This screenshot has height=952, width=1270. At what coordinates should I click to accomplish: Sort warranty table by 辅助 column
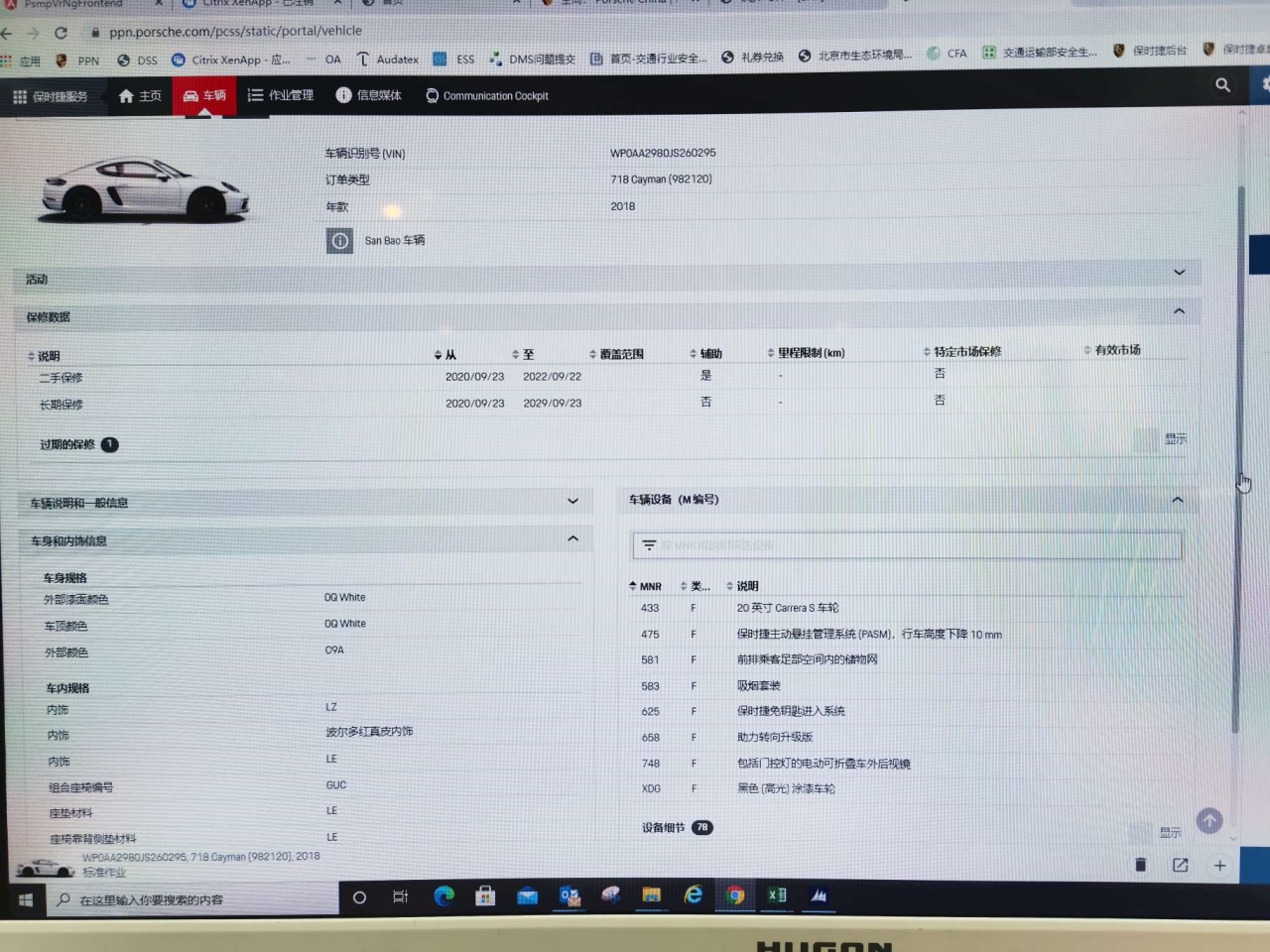point(705,354)
